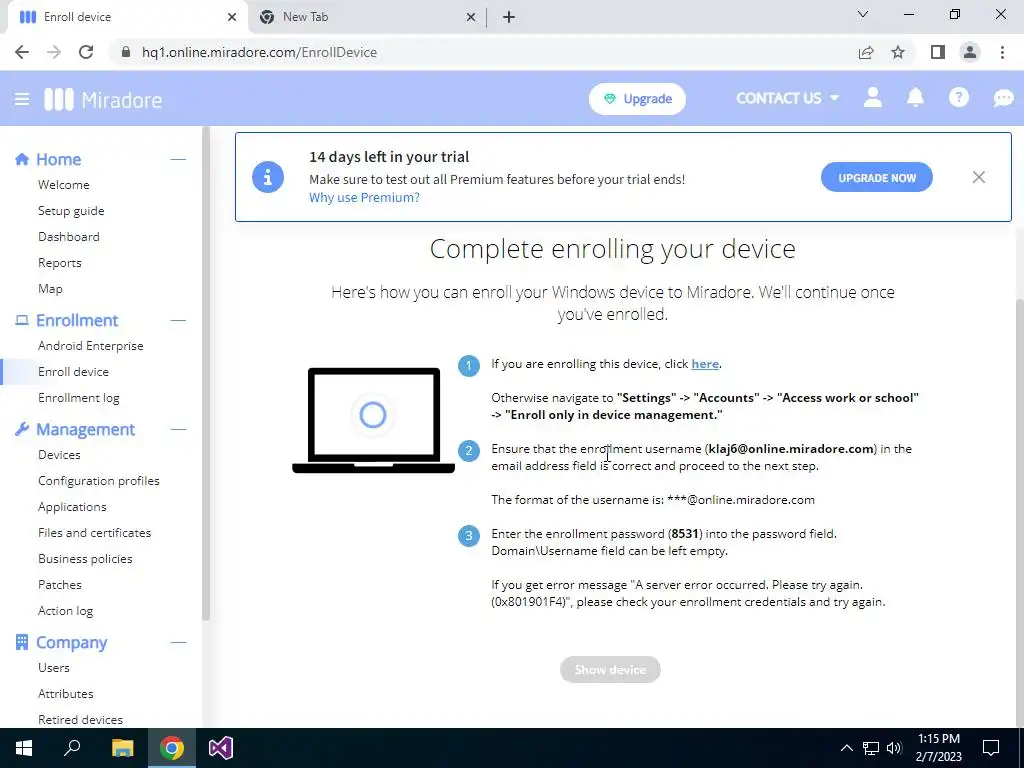This screenshot has height=768, width=1024.
Task: Dismiss the trial banner with X
Action: [x=978, y=177]
